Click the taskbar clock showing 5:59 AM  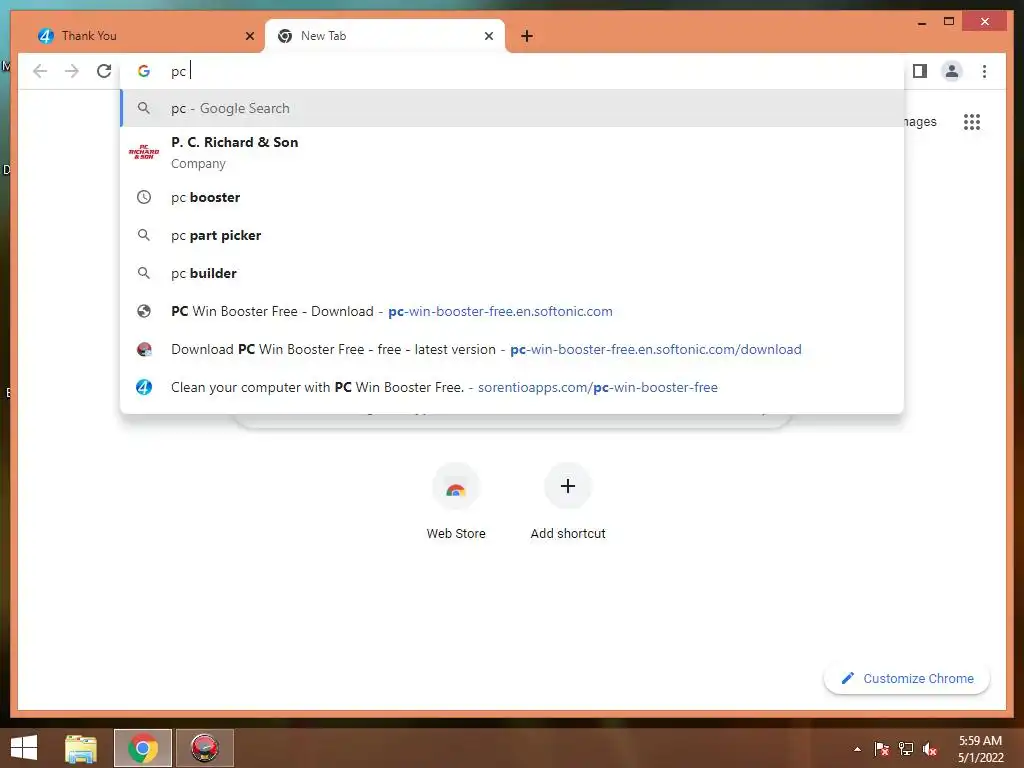980,749
